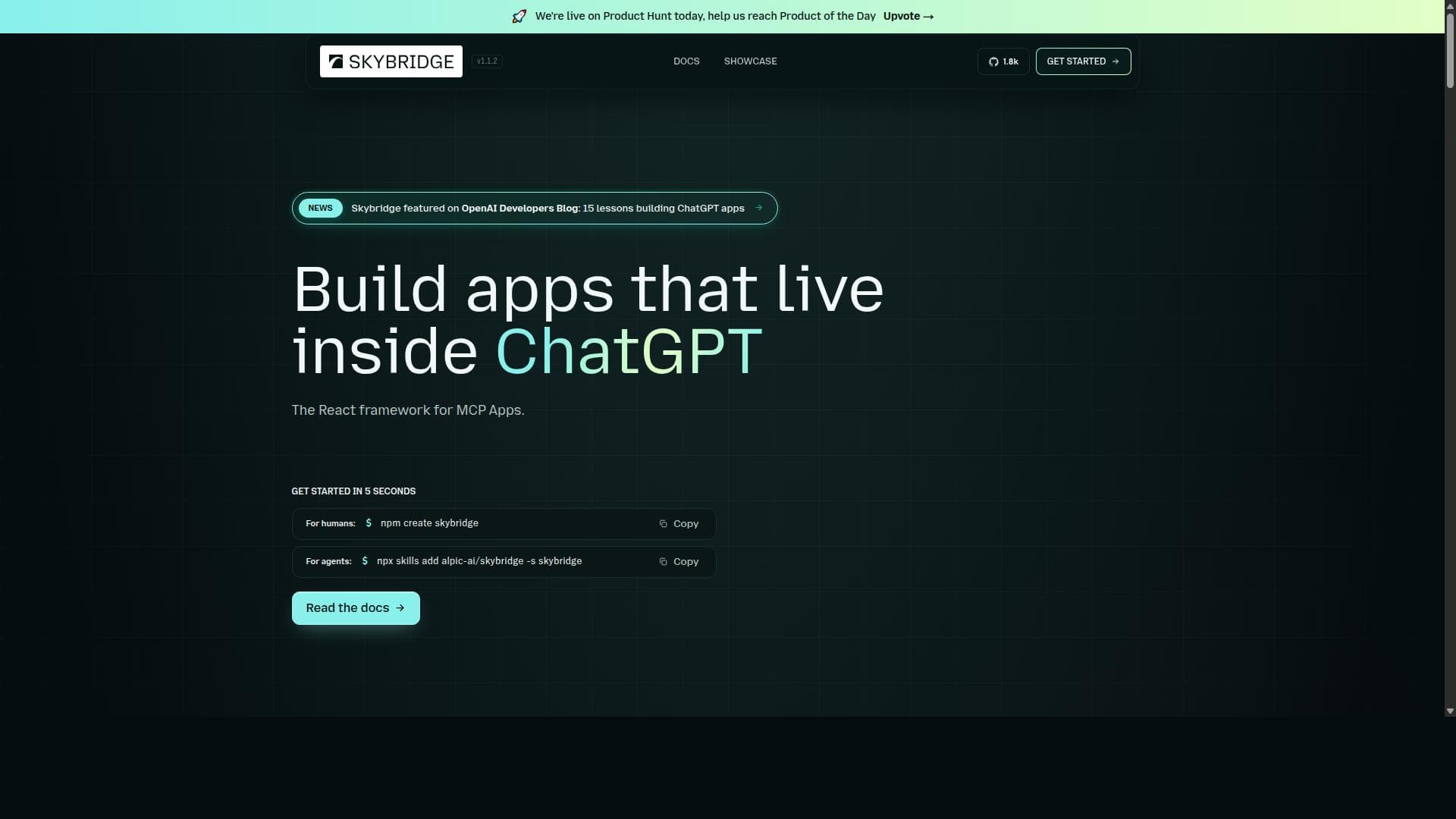The width and height of the screenshot is (1456, 819).
Task: Click the rocket icon in the banner
Action: coord(519,16)
